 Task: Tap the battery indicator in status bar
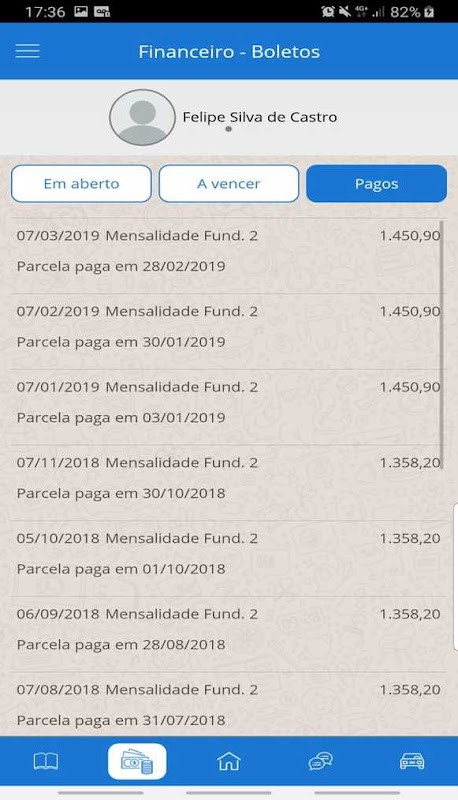[x=429, y=11]
